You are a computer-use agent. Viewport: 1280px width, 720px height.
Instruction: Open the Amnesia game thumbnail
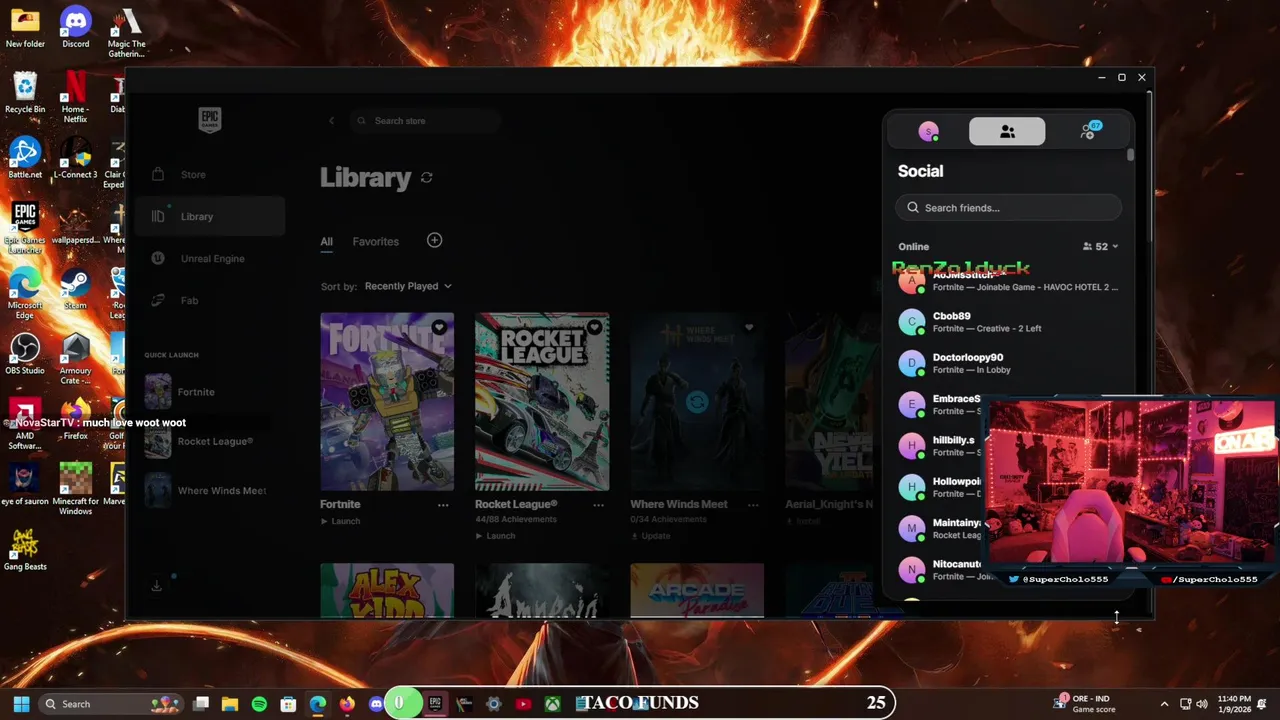542,590
